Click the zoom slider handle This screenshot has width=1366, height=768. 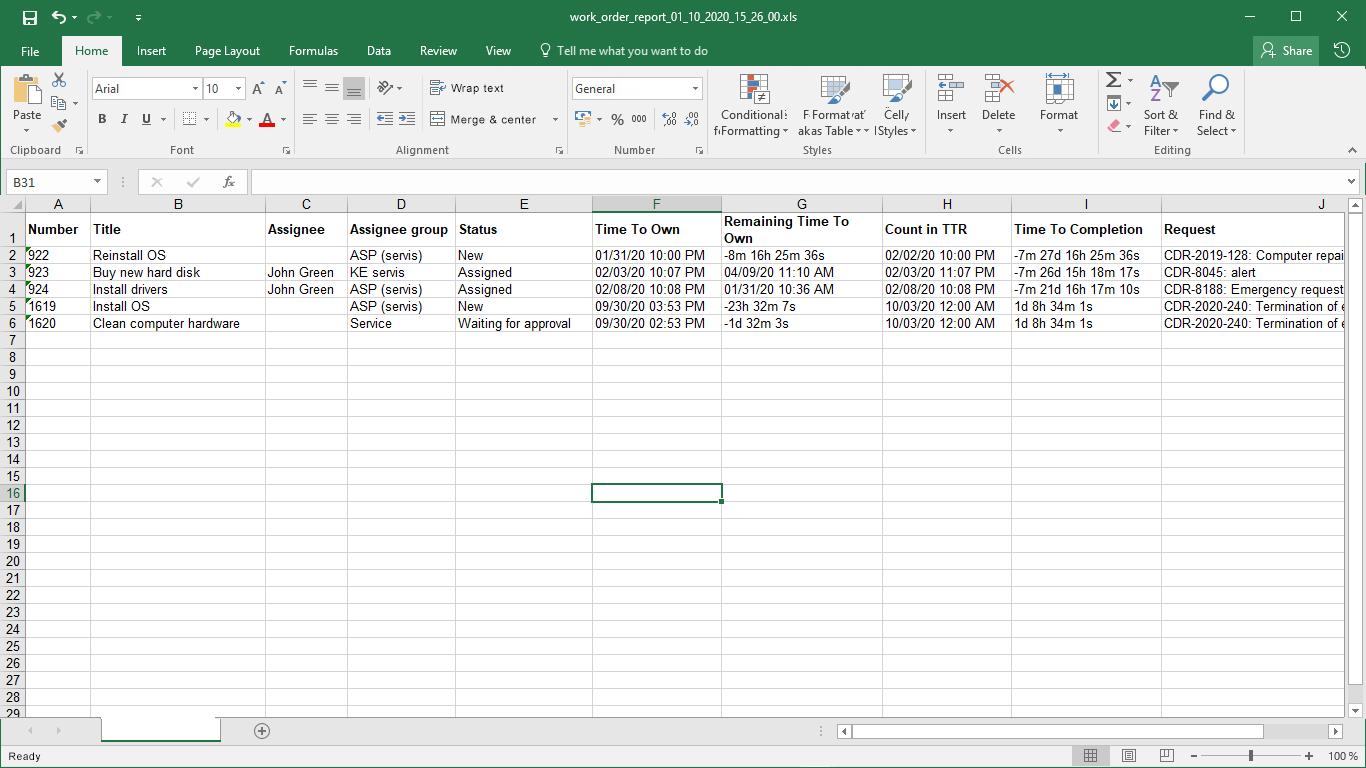pyautogui.click(x=1251, y=756)
